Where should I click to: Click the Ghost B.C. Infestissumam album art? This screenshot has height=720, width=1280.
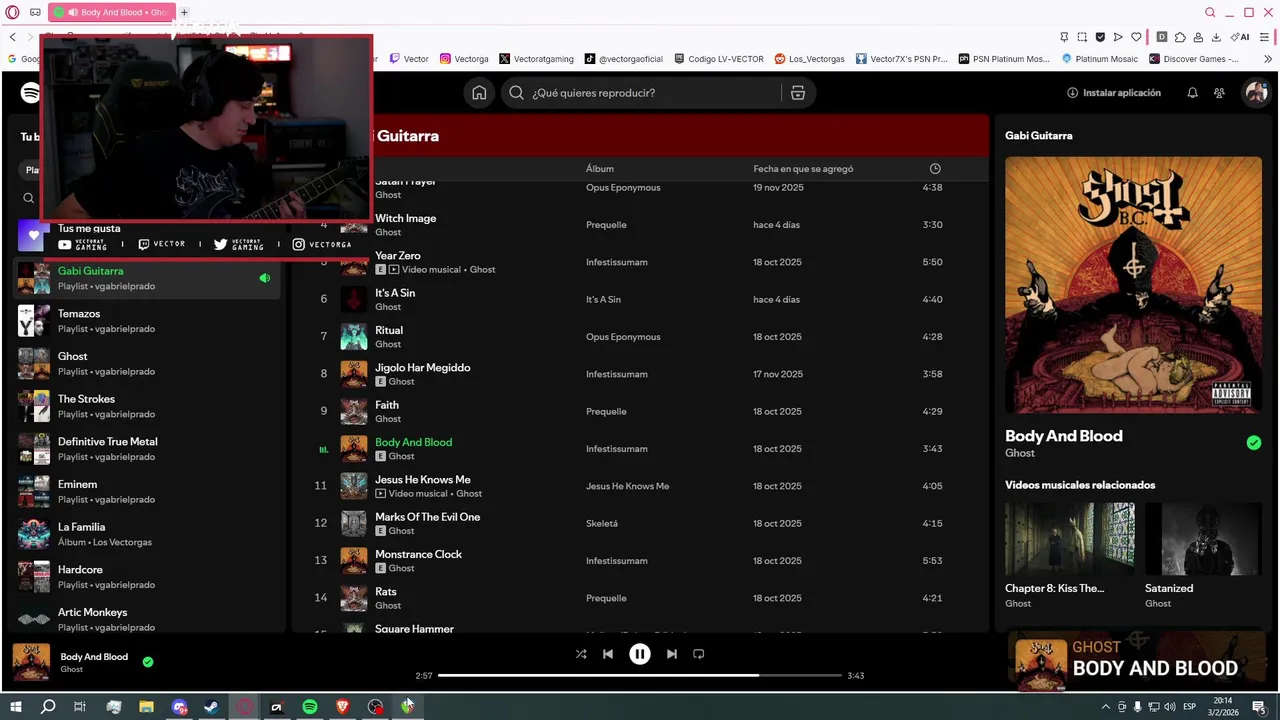[1133, 284]
